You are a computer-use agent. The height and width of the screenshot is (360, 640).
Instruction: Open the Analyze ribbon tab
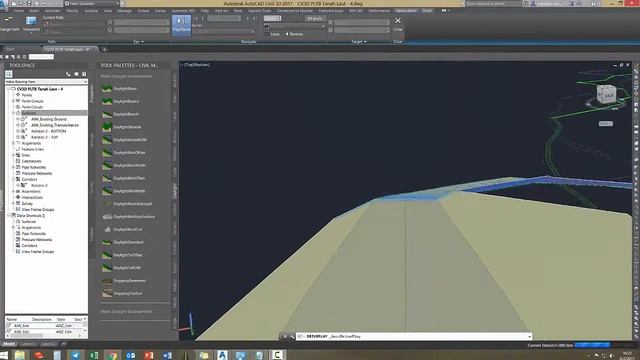point(91,11)
